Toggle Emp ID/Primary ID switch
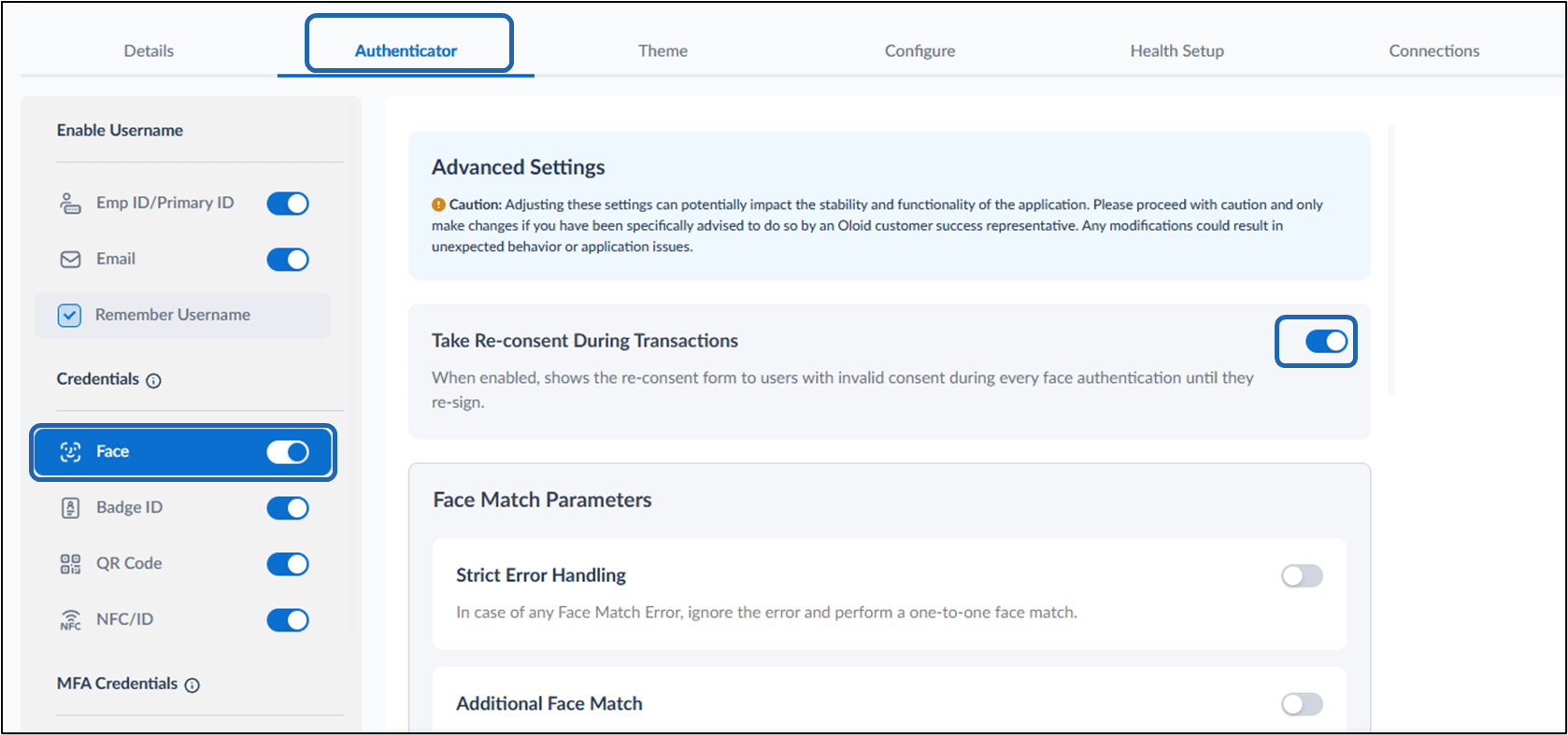The image size is (1568, 735). [288, 204]
